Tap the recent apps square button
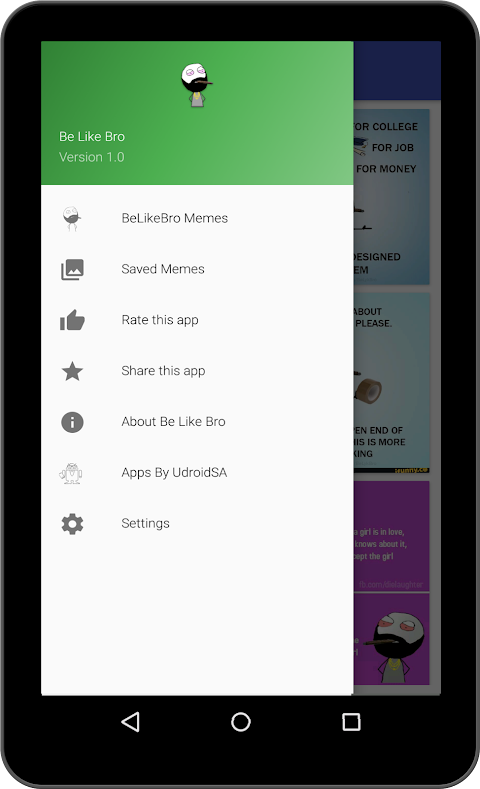This screenshot has height=789, width=480. (x=351, y=722)
